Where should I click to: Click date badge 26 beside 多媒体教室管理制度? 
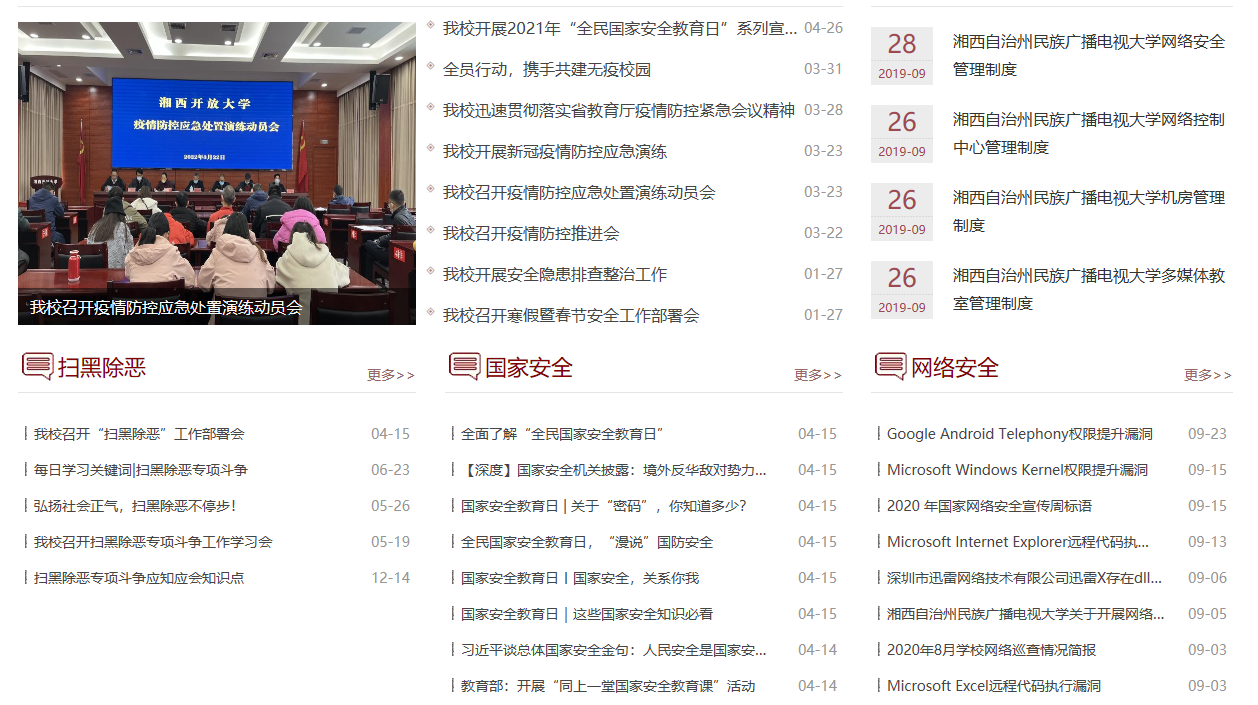(x=902, y=290)
